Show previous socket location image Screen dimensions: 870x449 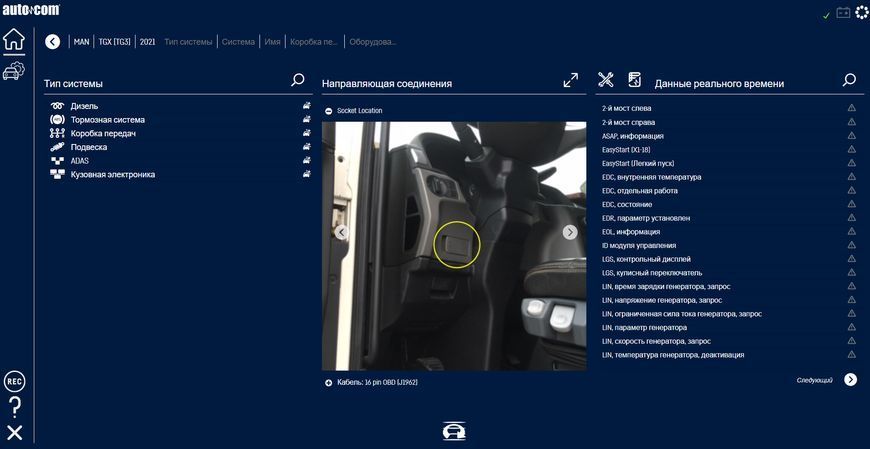tap(342, 233)
